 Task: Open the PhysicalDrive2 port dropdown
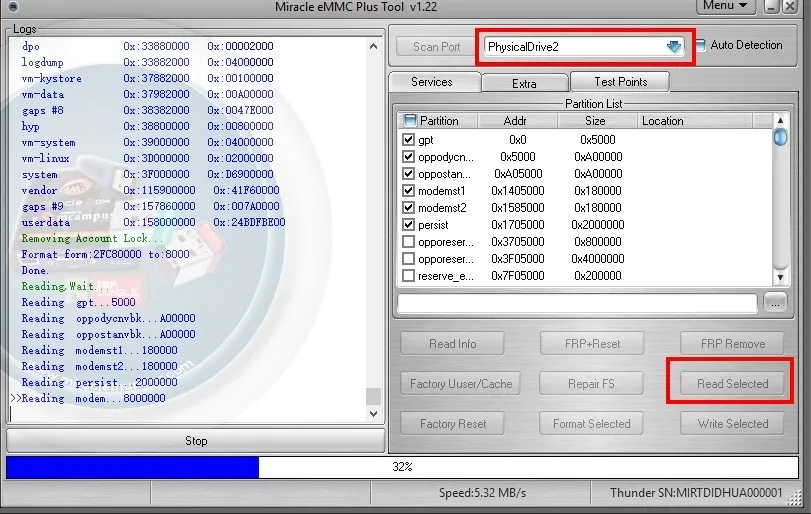[584, 47]
